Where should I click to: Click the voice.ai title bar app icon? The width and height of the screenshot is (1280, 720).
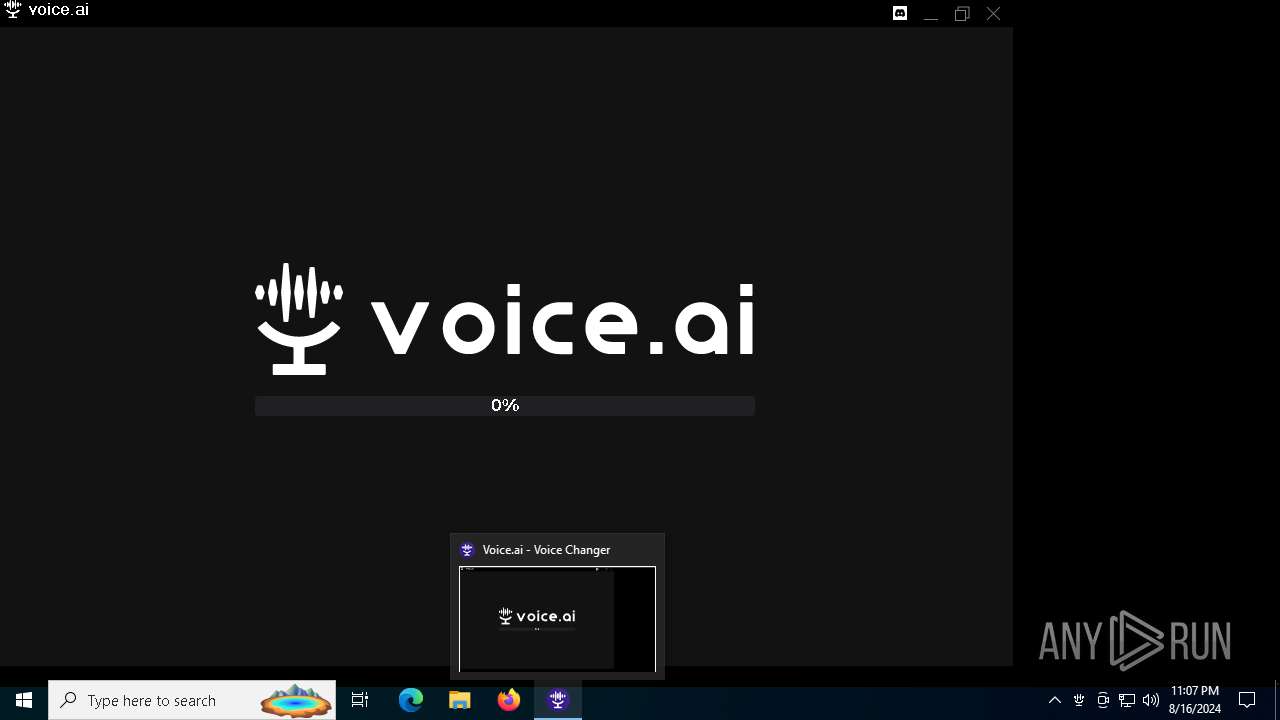click(x=12, y=10)
